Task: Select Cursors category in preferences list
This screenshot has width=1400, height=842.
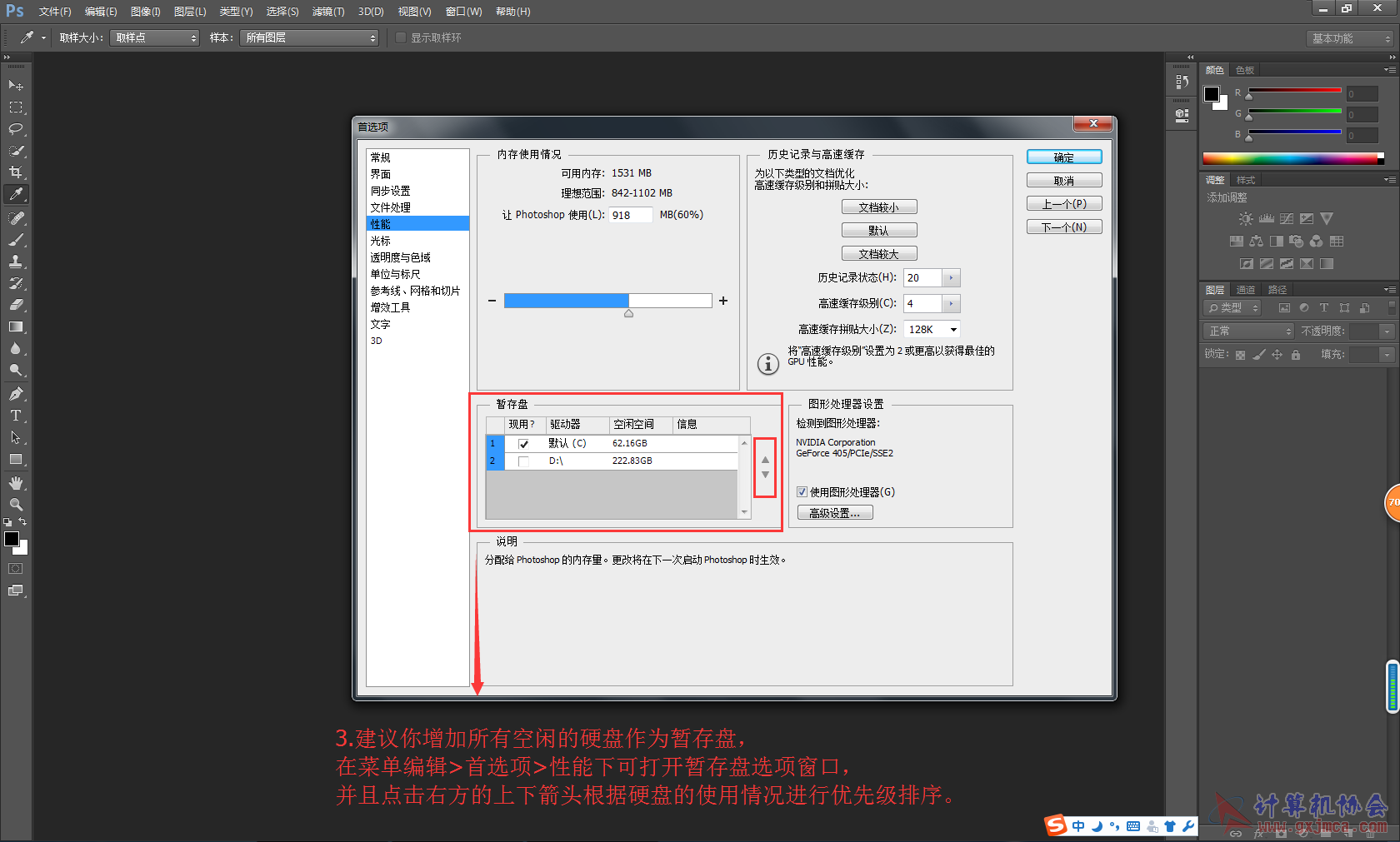Action: tap(417, 241)
